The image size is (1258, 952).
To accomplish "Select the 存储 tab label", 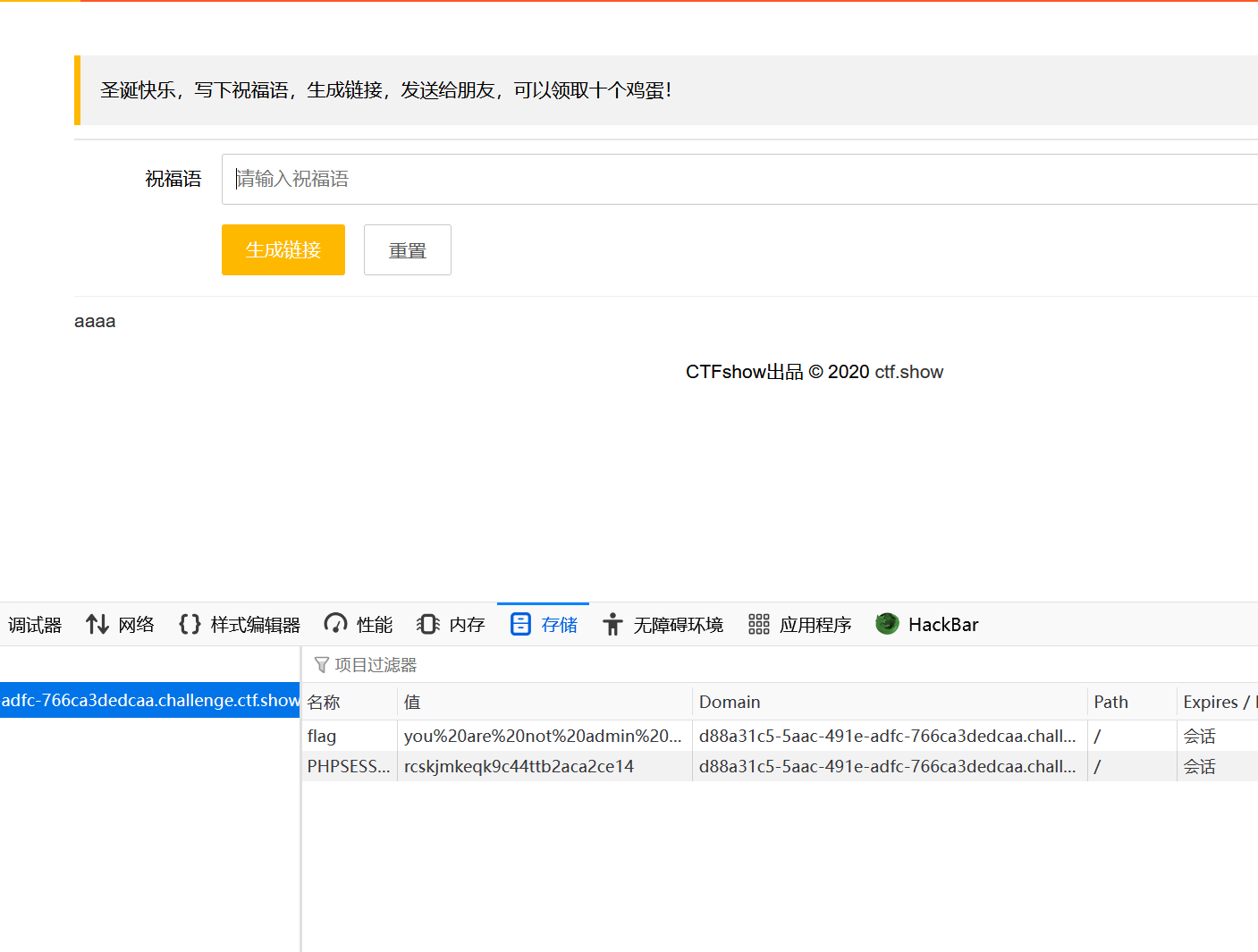I will 559,625.
